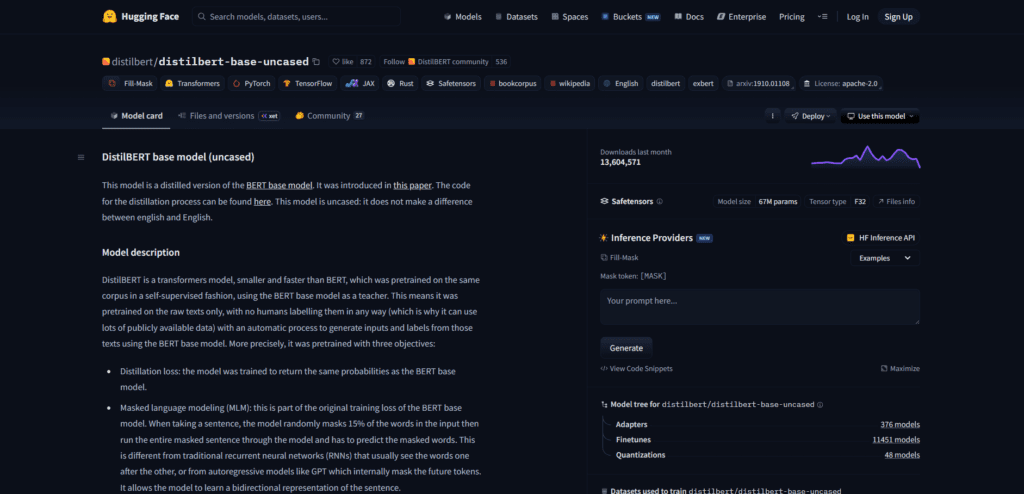Open the arxiv:1910.01108 paper tag

click(758, 84)
